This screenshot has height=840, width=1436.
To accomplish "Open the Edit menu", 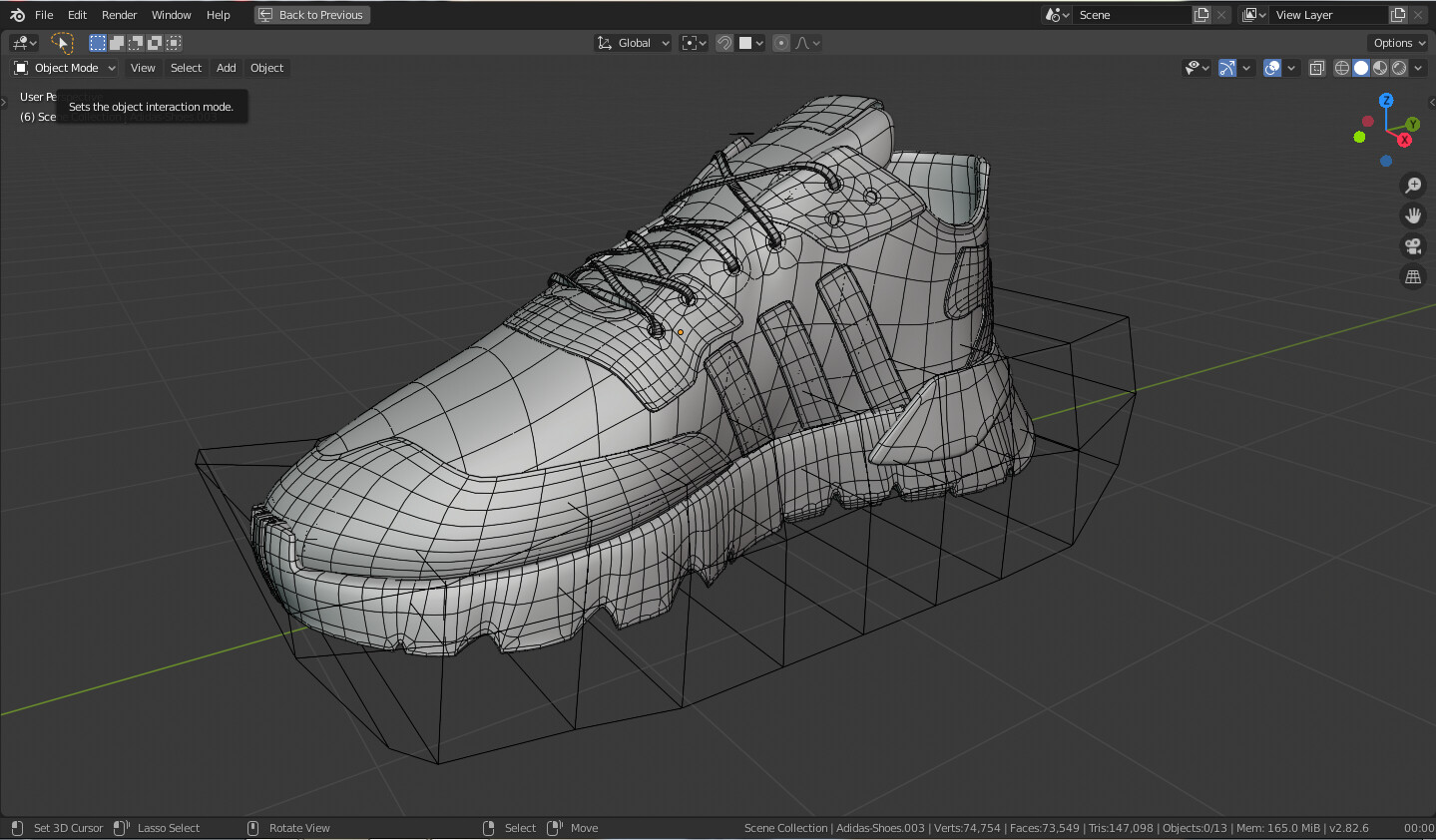I will (x=77, y=15).
